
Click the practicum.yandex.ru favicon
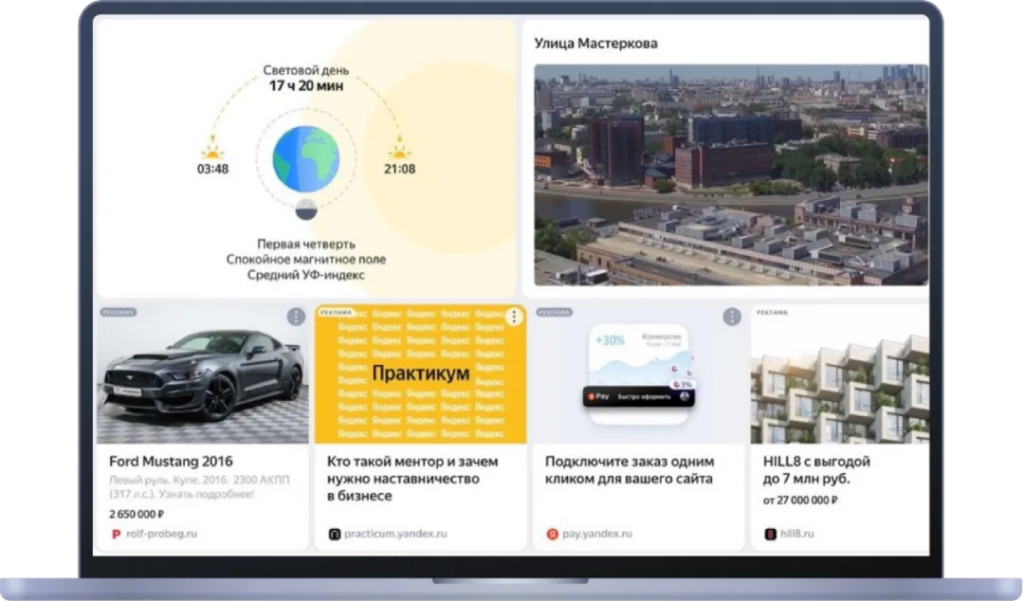click(335, 534)
